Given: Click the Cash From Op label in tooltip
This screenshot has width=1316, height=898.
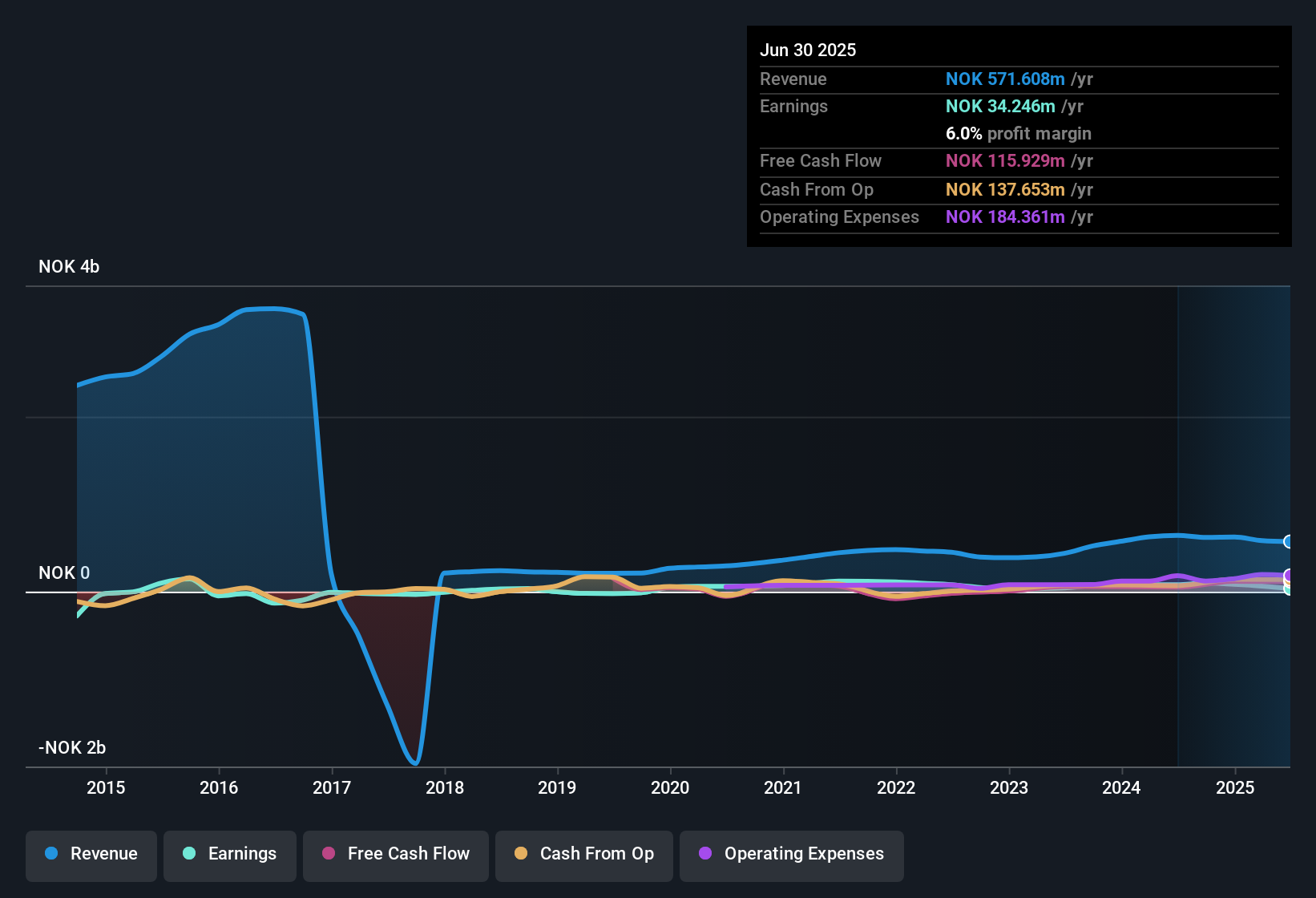Looking at the screenshot, I should (x=817, y=189).
